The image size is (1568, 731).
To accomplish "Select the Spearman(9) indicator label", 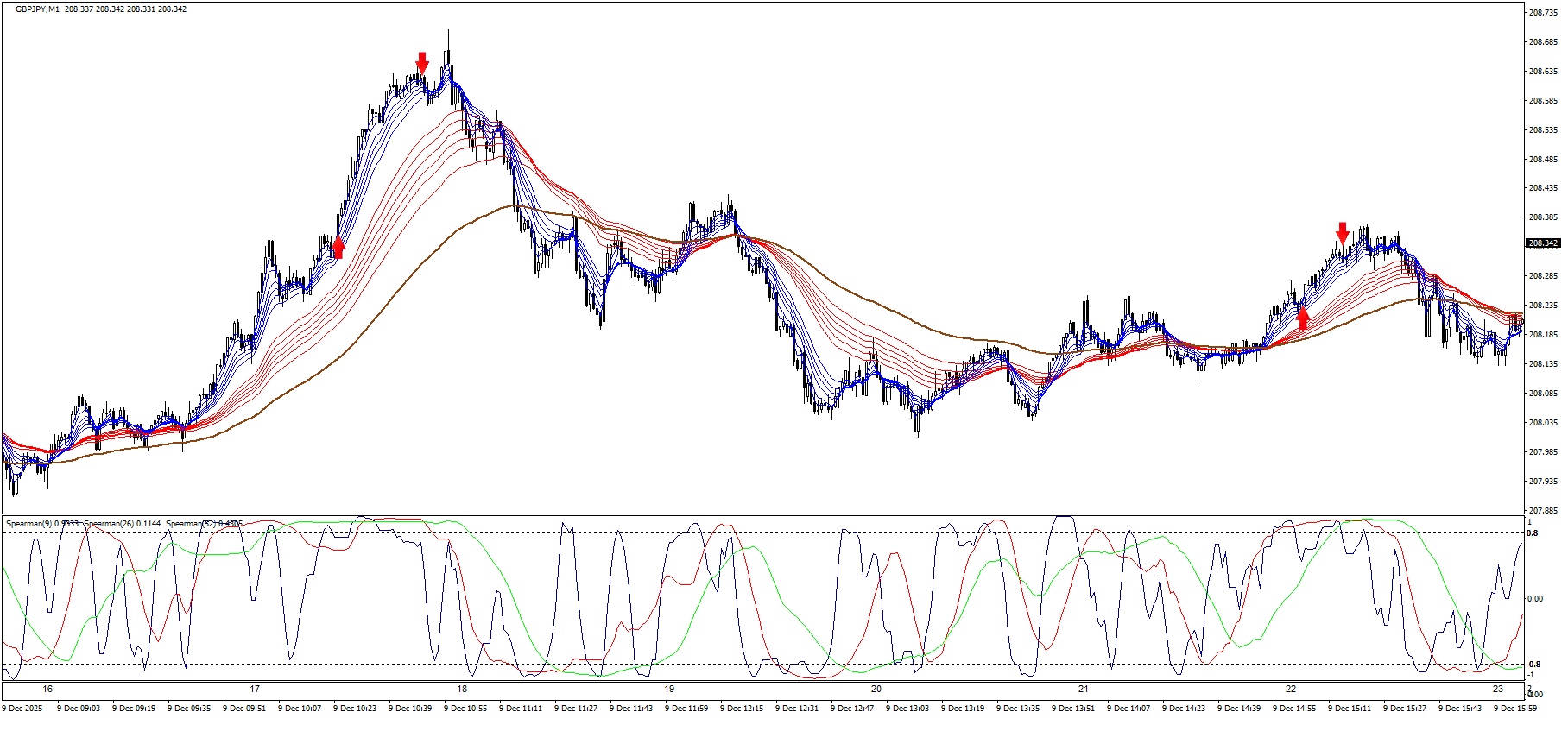I will click(41, 524).
